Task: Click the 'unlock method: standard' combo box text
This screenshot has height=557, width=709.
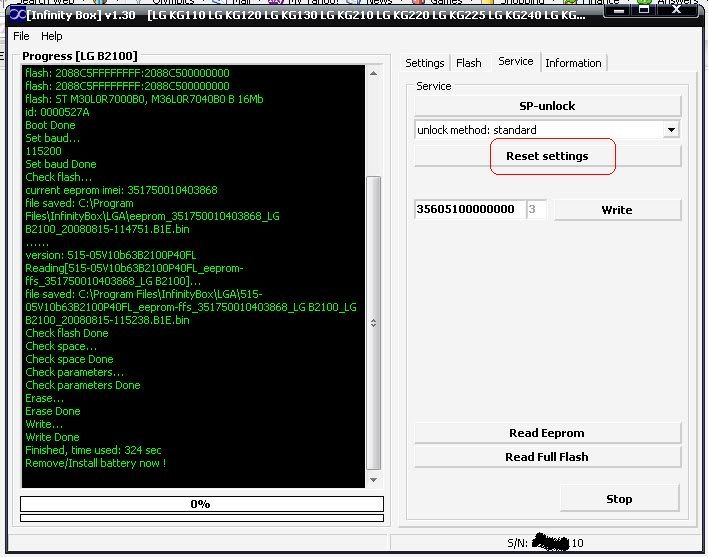Action: [477, 130]
